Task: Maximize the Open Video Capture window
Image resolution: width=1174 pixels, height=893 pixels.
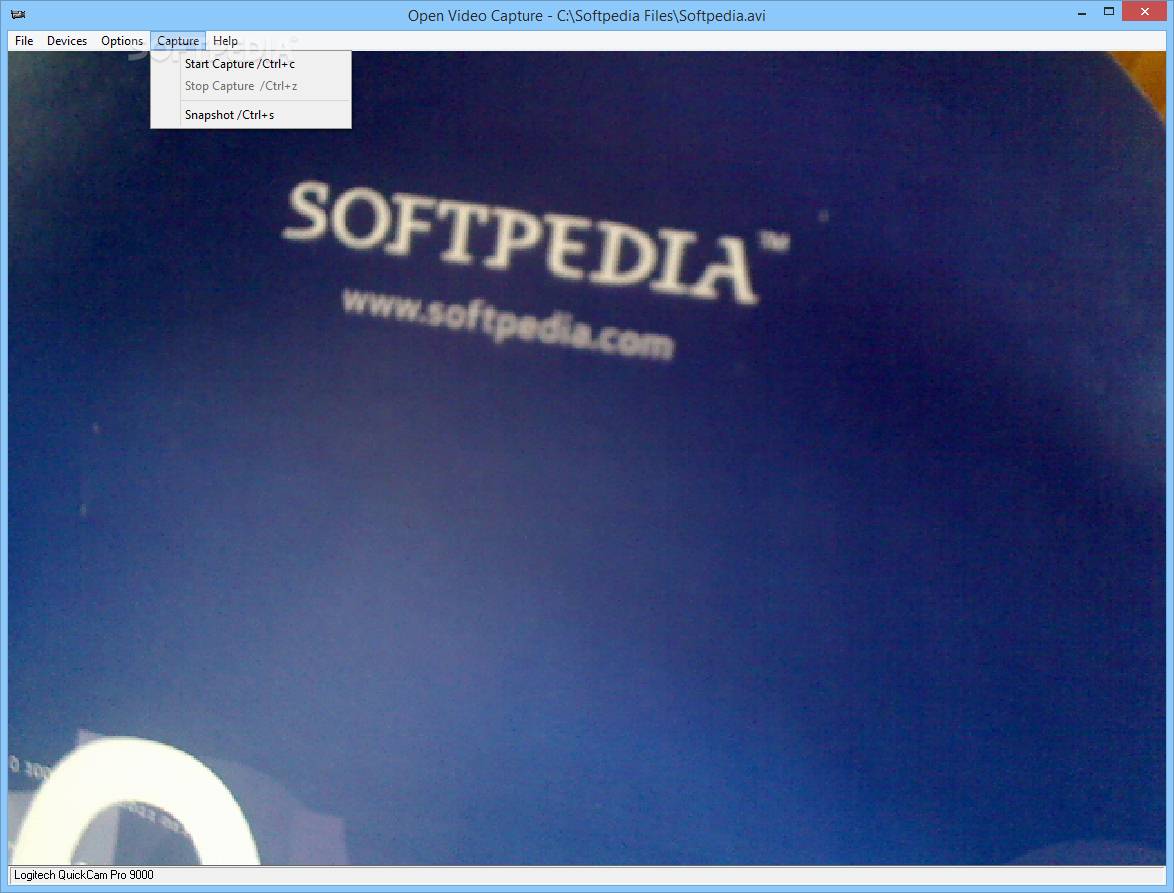Action: (1109, 11)
